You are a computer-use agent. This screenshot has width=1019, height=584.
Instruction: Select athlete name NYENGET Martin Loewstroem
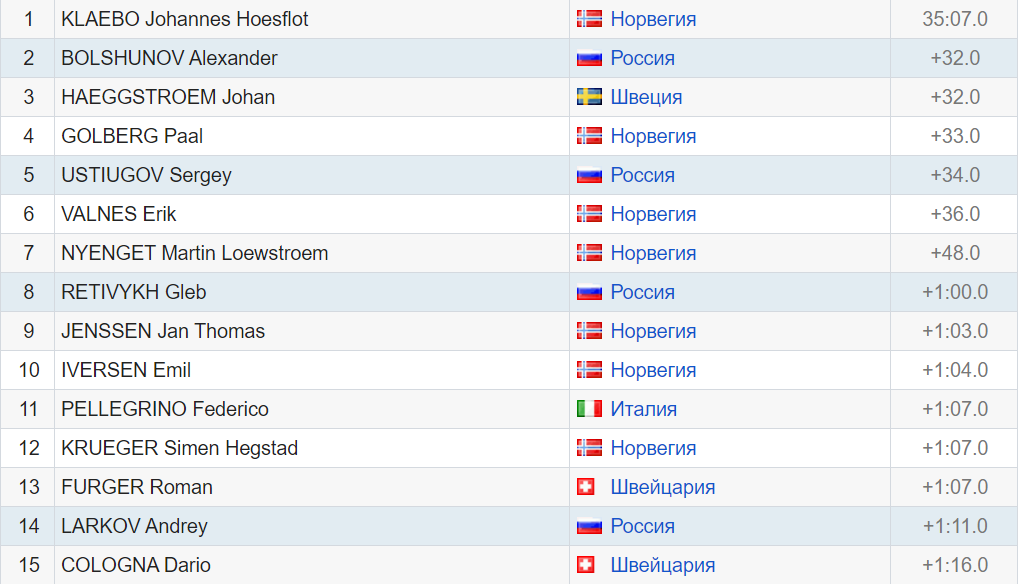point(194,253)
